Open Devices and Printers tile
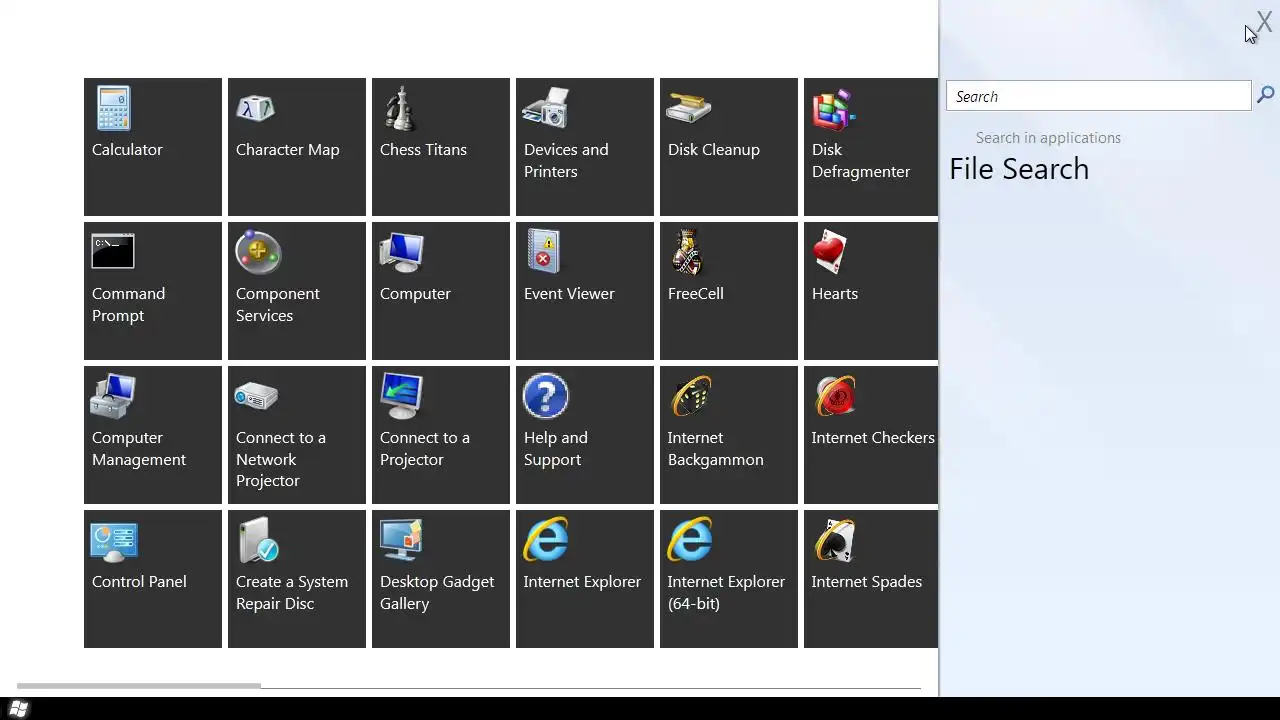Viewport: 1280px width, 720px height. tap(585, 147)
